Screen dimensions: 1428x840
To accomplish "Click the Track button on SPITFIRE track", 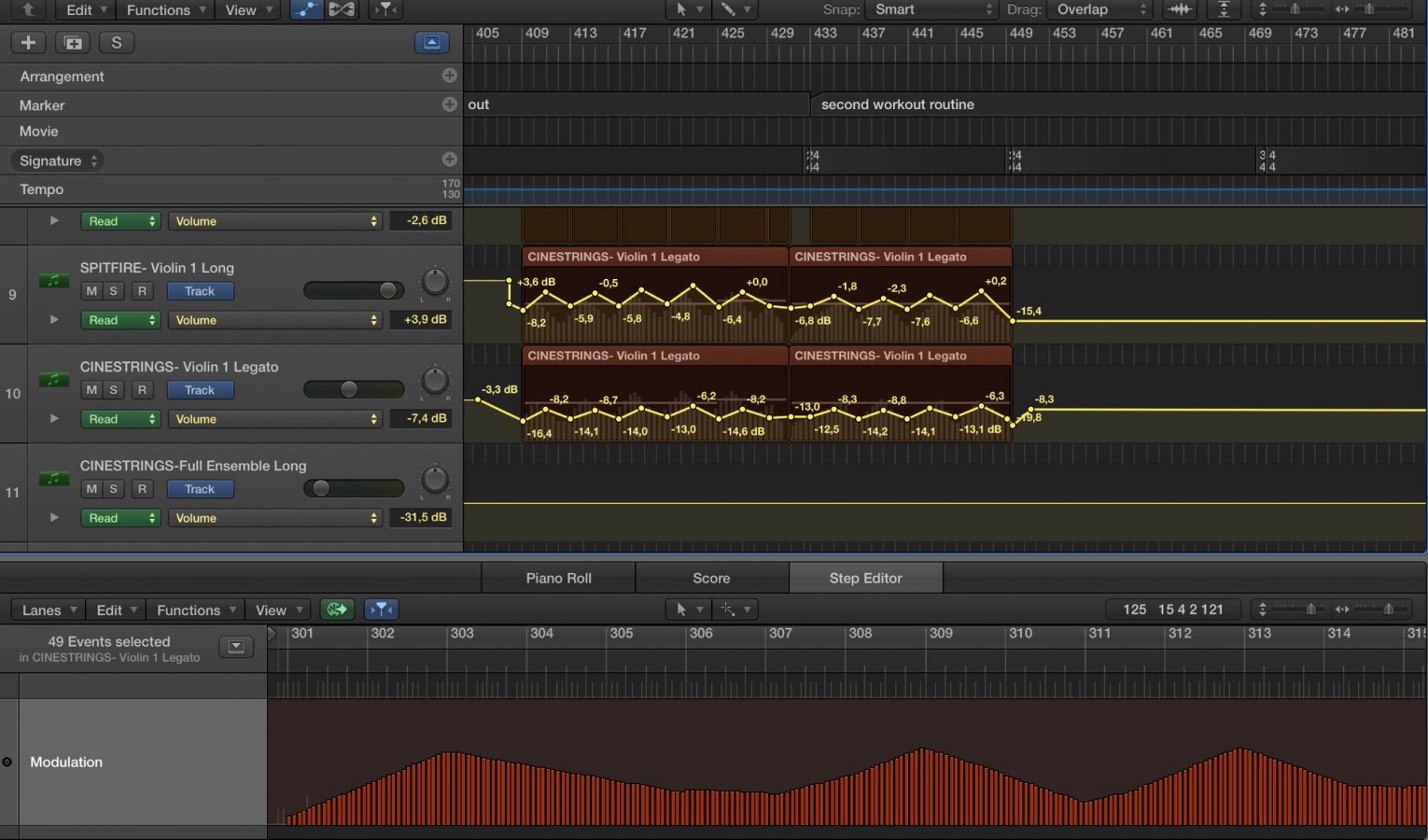I will click(200, 291).
